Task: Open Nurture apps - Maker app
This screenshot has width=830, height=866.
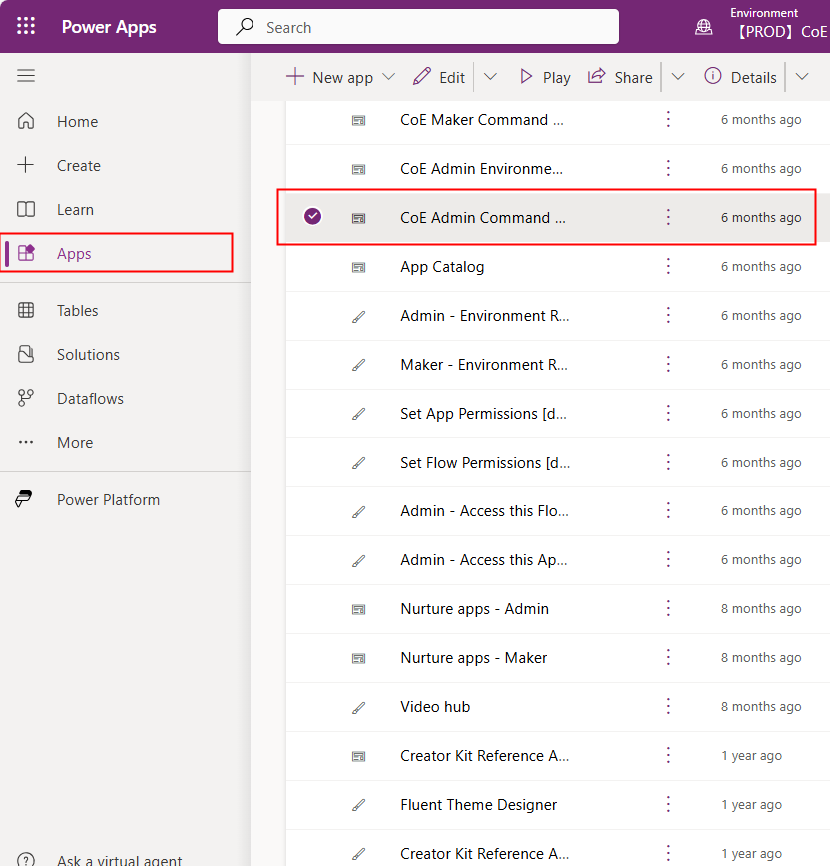Action: (x=473, y=658)
